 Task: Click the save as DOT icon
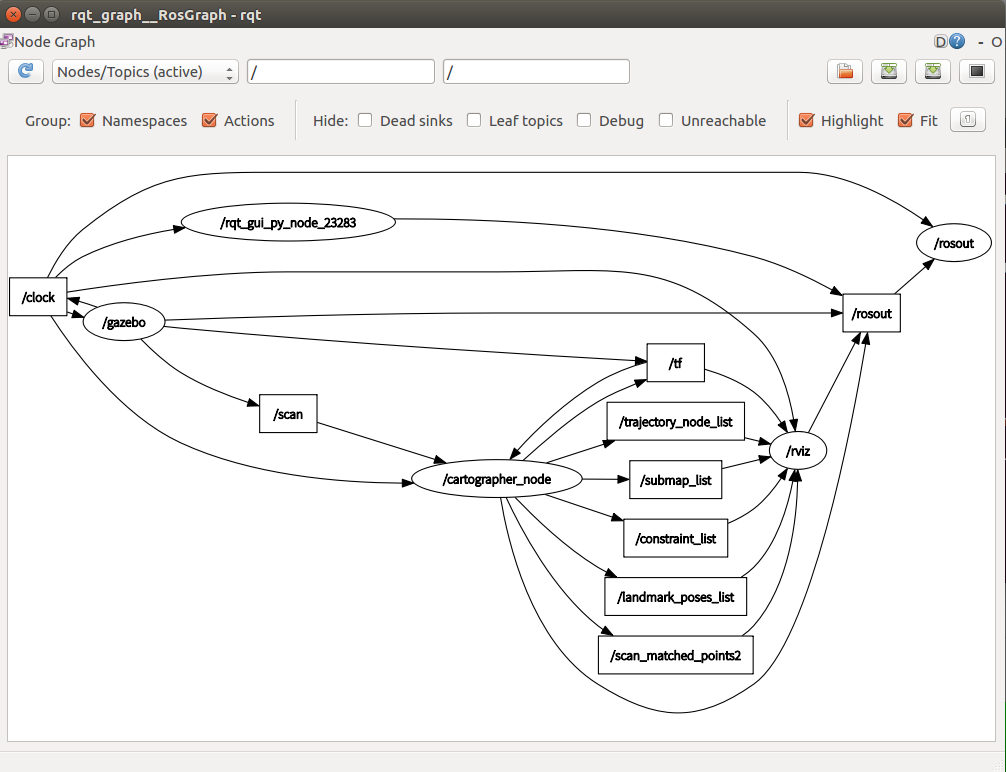(x=889, y=72)
